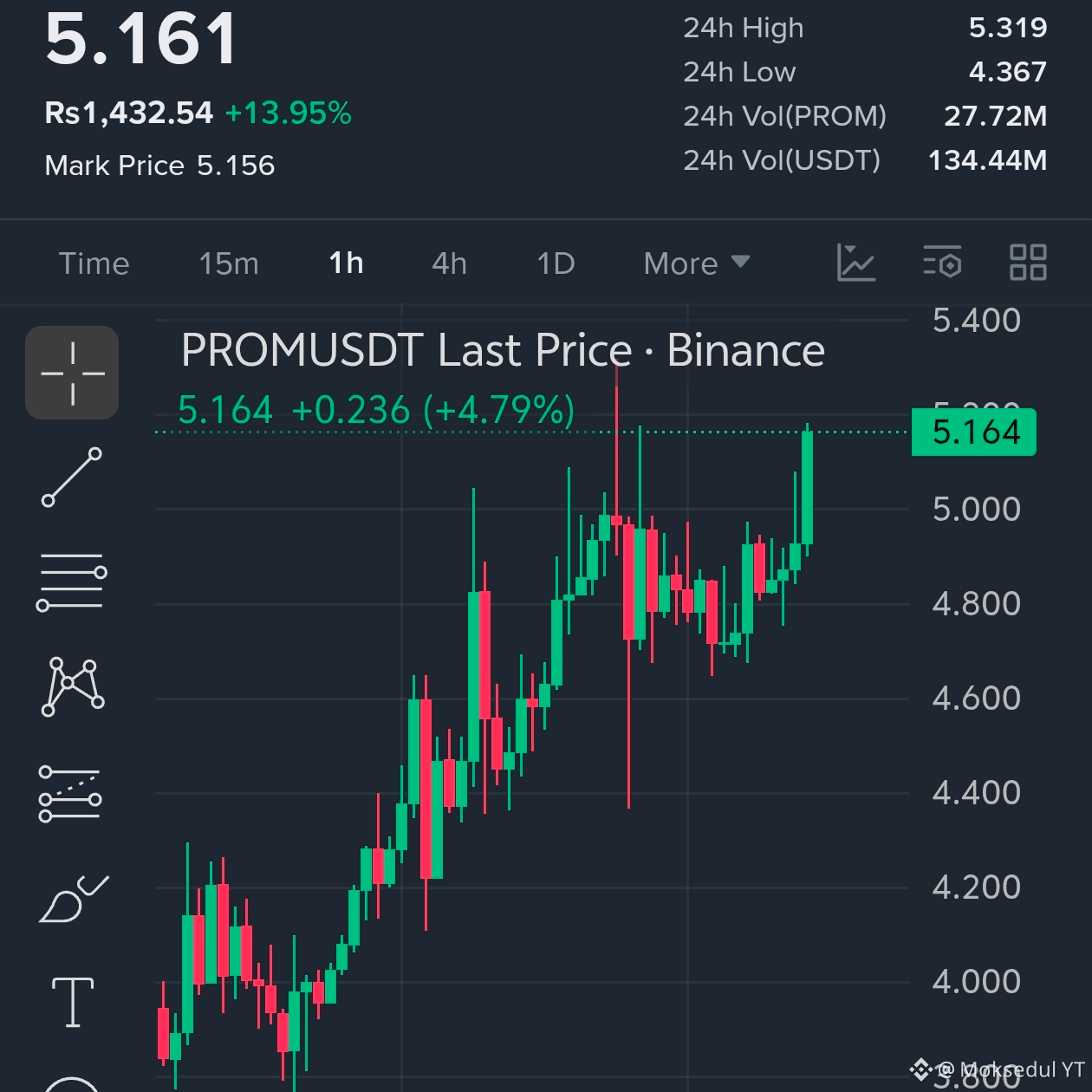Click the Rs1,432.54 converted price

point(128,113)
